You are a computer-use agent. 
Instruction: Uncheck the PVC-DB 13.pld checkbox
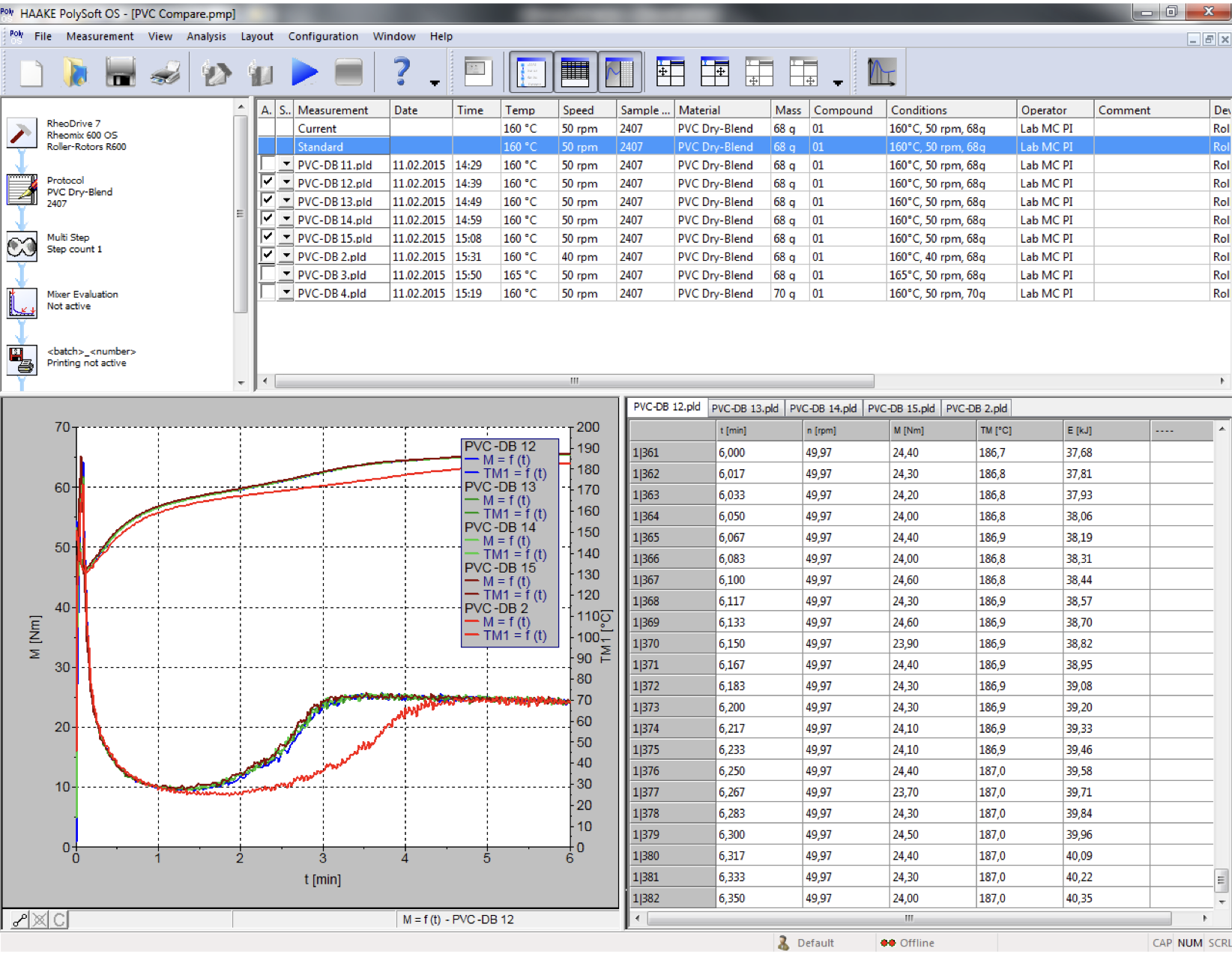coord(268,201)
